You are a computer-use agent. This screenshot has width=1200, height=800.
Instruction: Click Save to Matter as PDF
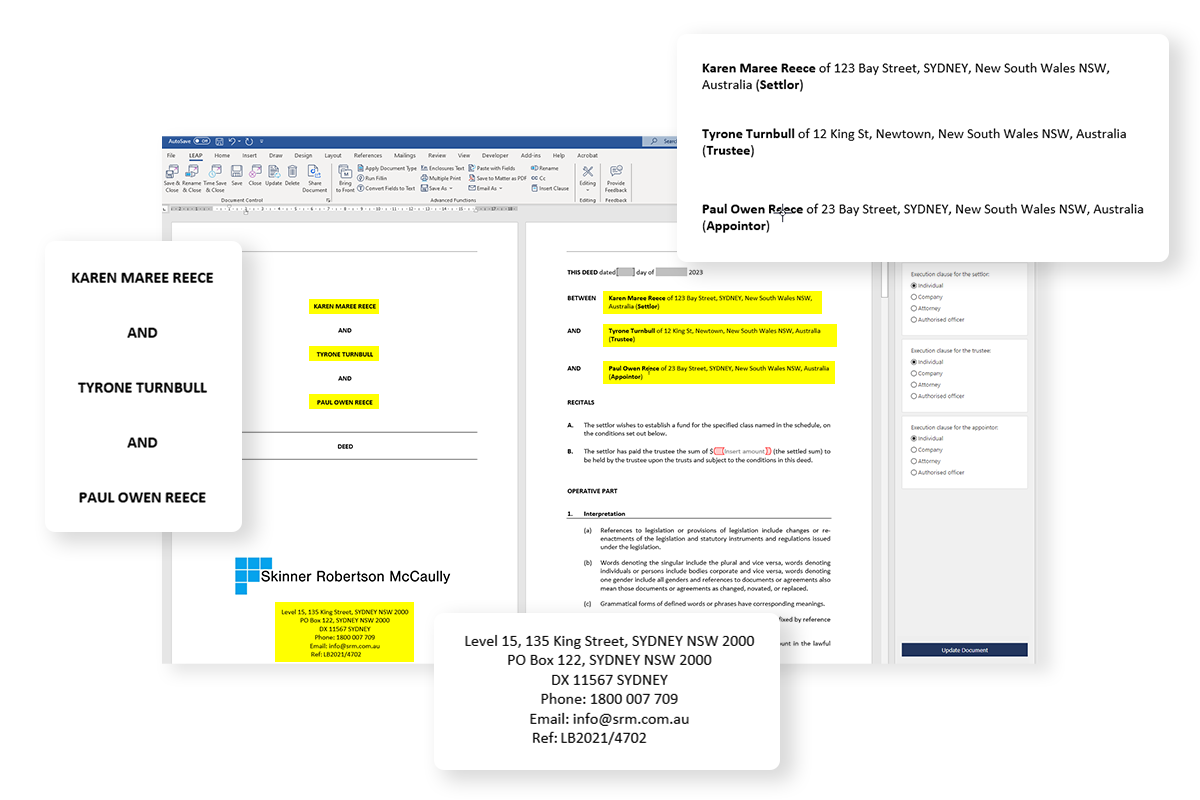point(497,178)
